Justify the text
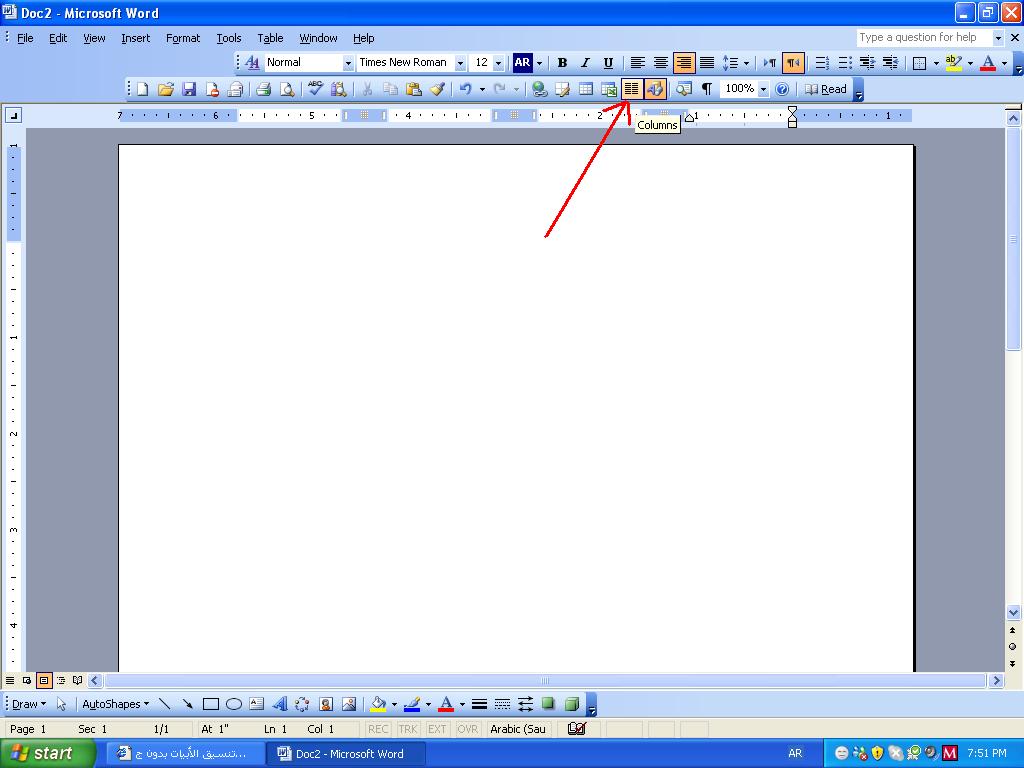 (707, 63)
